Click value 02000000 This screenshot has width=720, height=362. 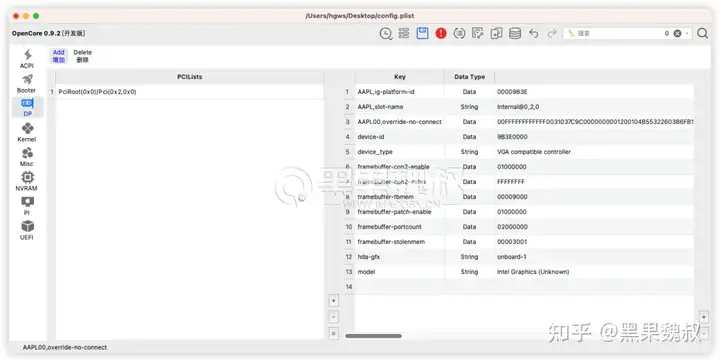tap(512, 227)
